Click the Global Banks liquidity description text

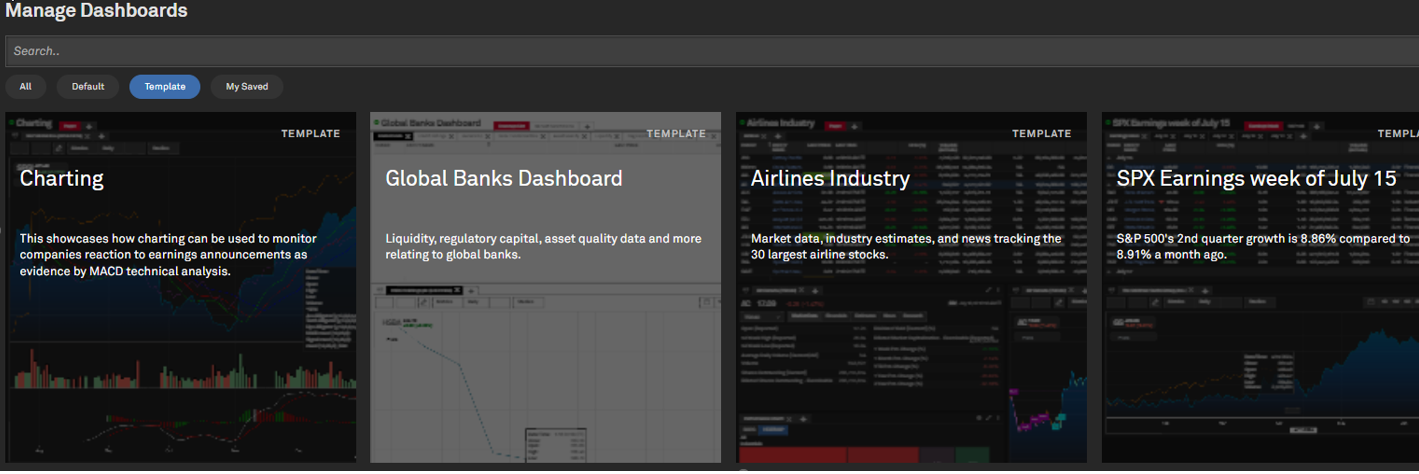(543, 247)
